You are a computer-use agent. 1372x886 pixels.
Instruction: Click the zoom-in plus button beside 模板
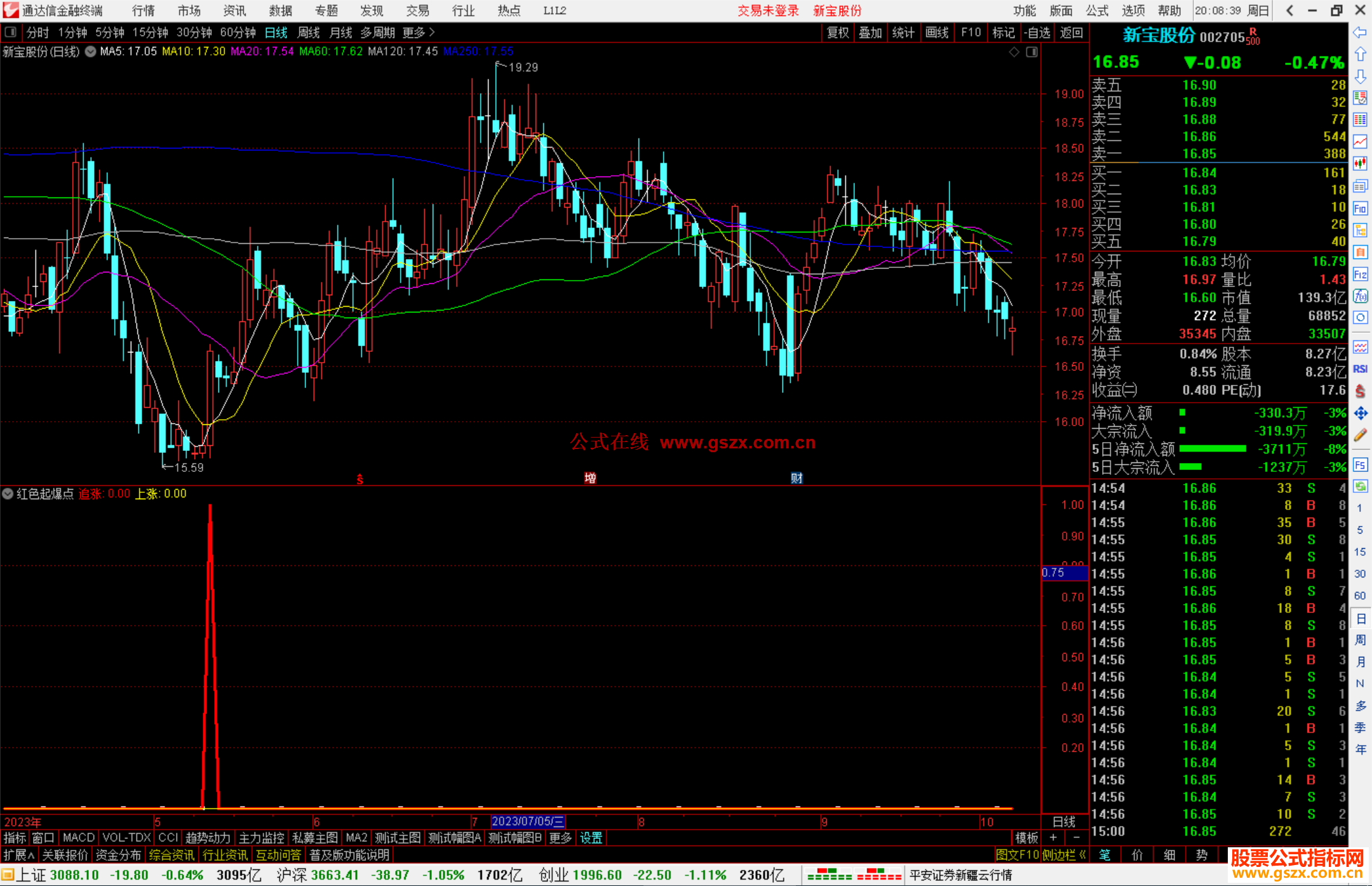[x=1053, y=838]
